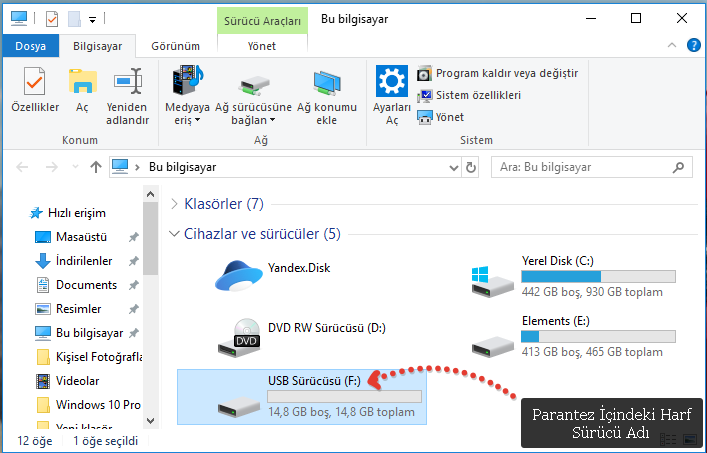Open the Yeniden adlandır rename tool
Viewport: 707px width, 453px height.
[127, 96]
